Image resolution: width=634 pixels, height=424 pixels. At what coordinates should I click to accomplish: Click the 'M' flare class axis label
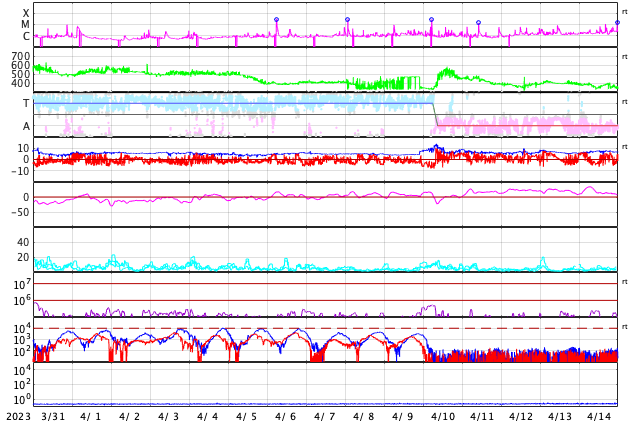tap(25, 25)
